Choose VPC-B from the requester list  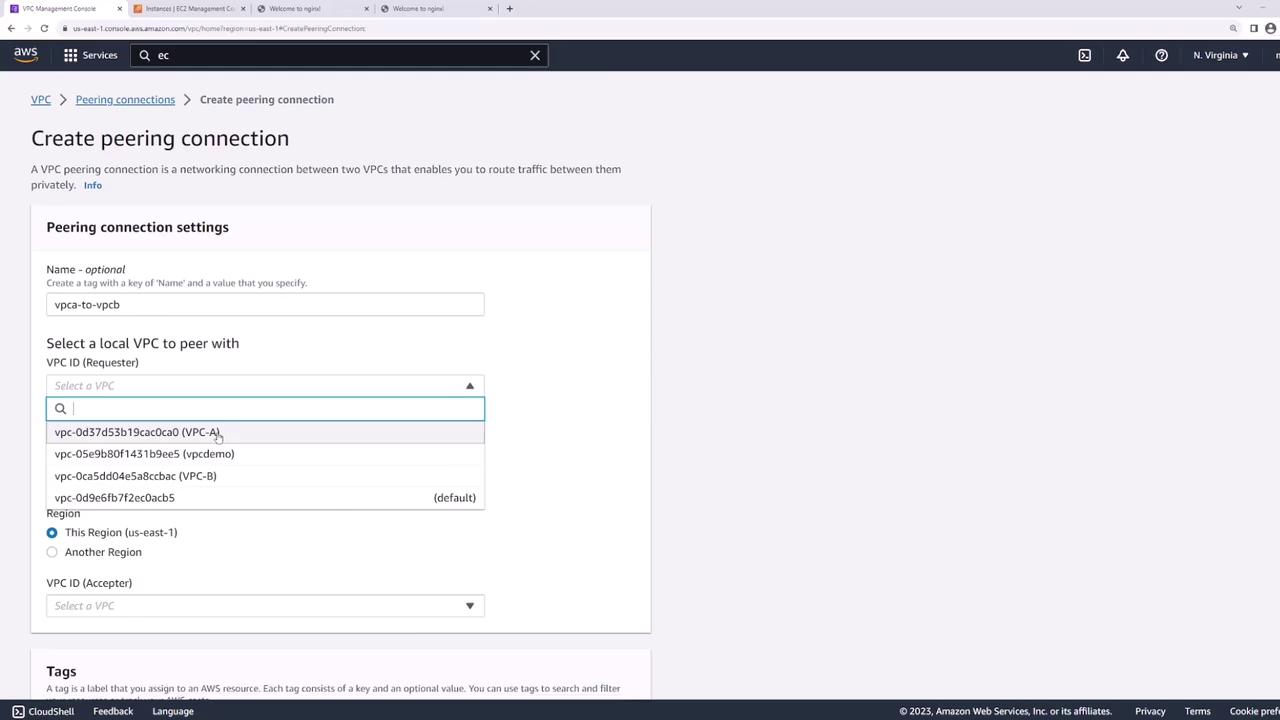[x=265, y=476]
